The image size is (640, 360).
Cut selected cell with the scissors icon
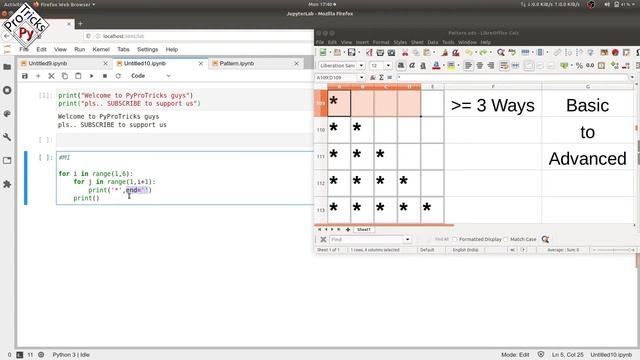[51, 76]
